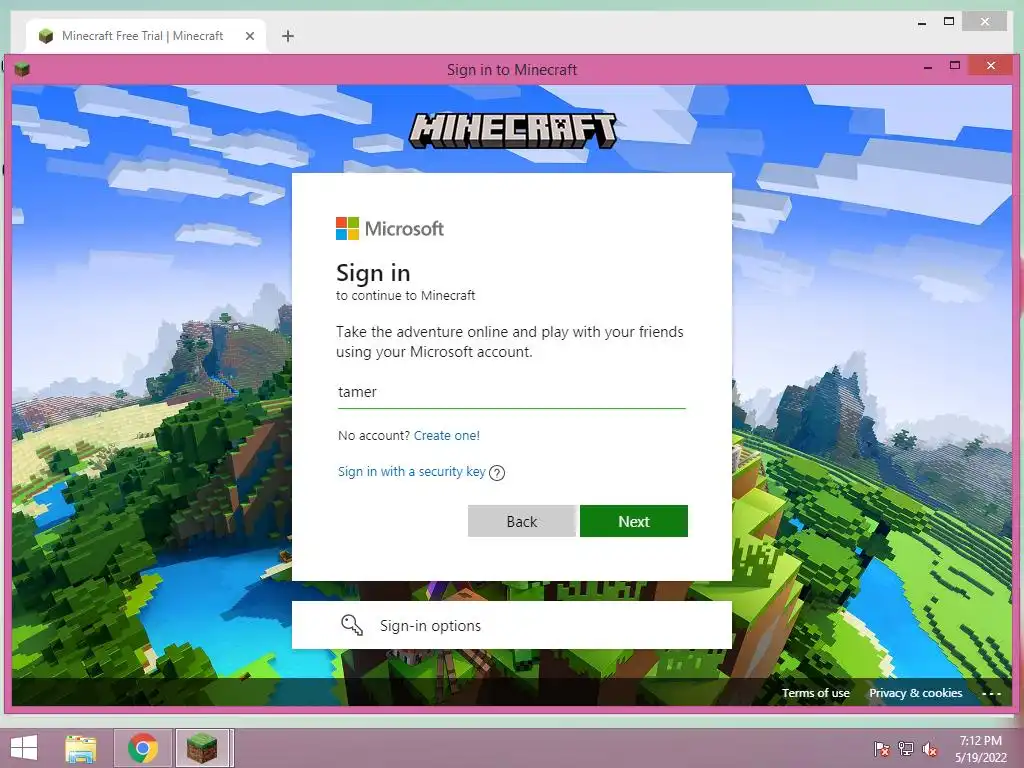Viewport: 1024px width, 768px height.
Task: Open the Action Center flag tray icon
Action: [882, 749]
